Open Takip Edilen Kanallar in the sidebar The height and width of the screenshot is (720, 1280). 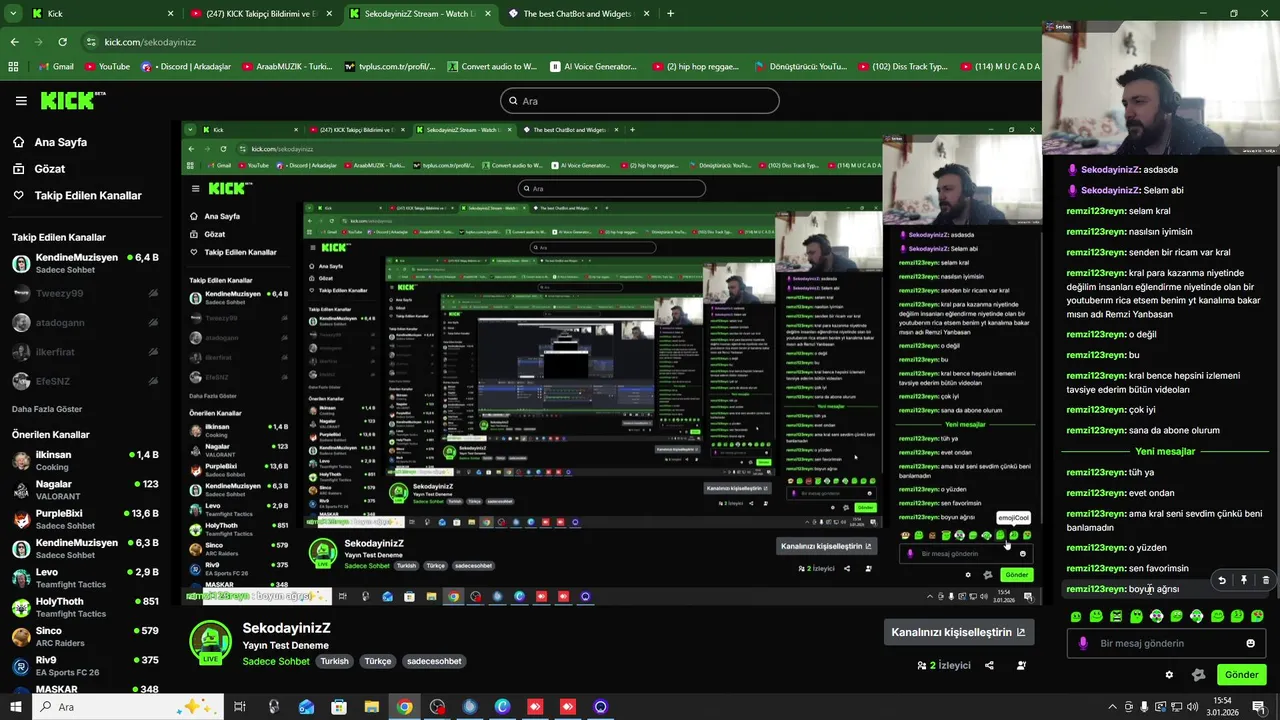tap(77, 195)
